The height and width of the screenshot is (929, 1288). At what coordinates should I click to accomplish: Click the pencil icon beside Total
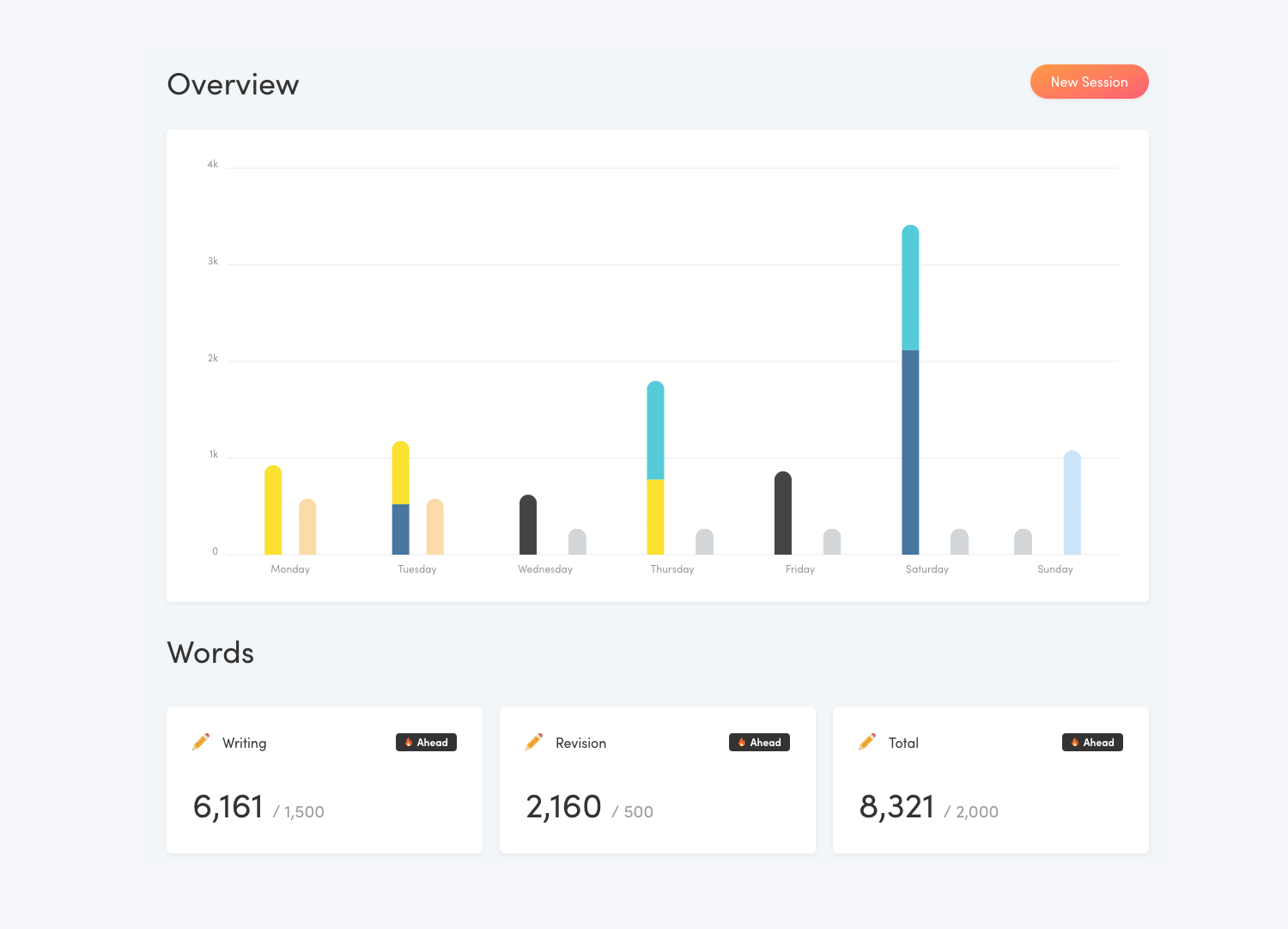pyautogui.click(x=867, y=742)
